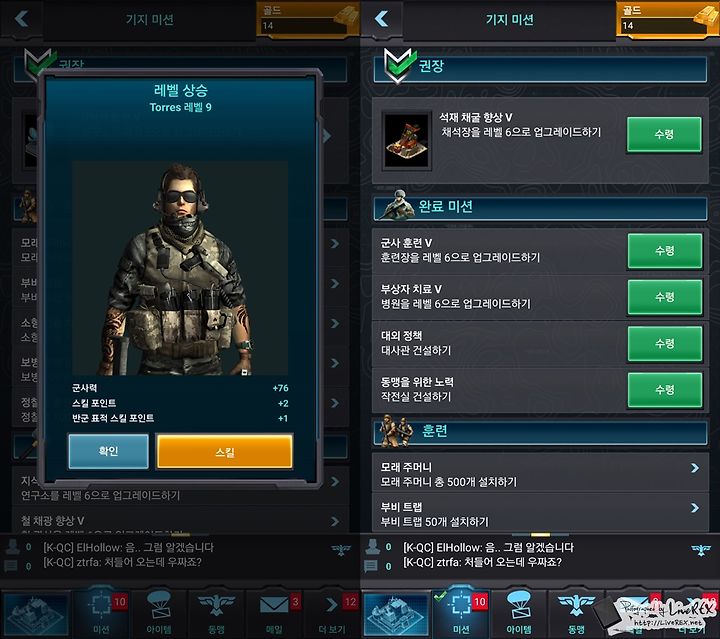Tap alliance emblem beside right chat messages
720x639 pixels.
(x=701, y=549)
